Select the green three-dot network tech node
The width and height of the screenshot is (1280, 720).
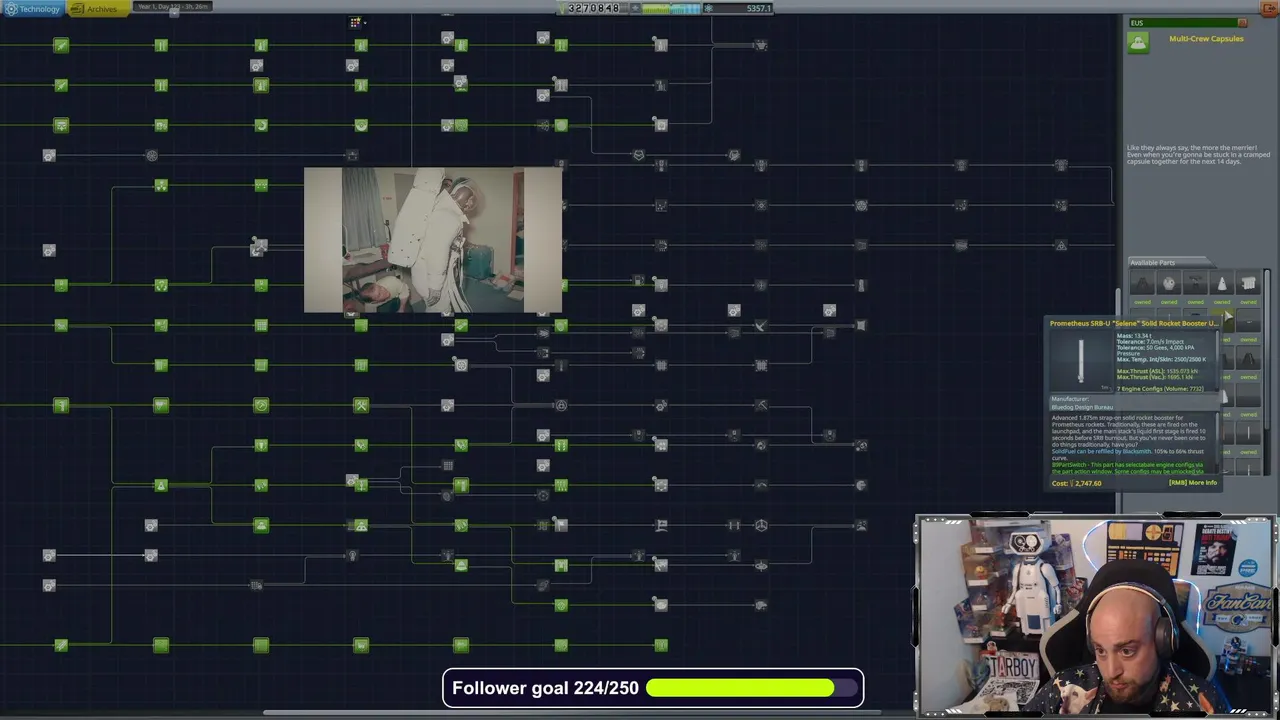coord(161,185)
